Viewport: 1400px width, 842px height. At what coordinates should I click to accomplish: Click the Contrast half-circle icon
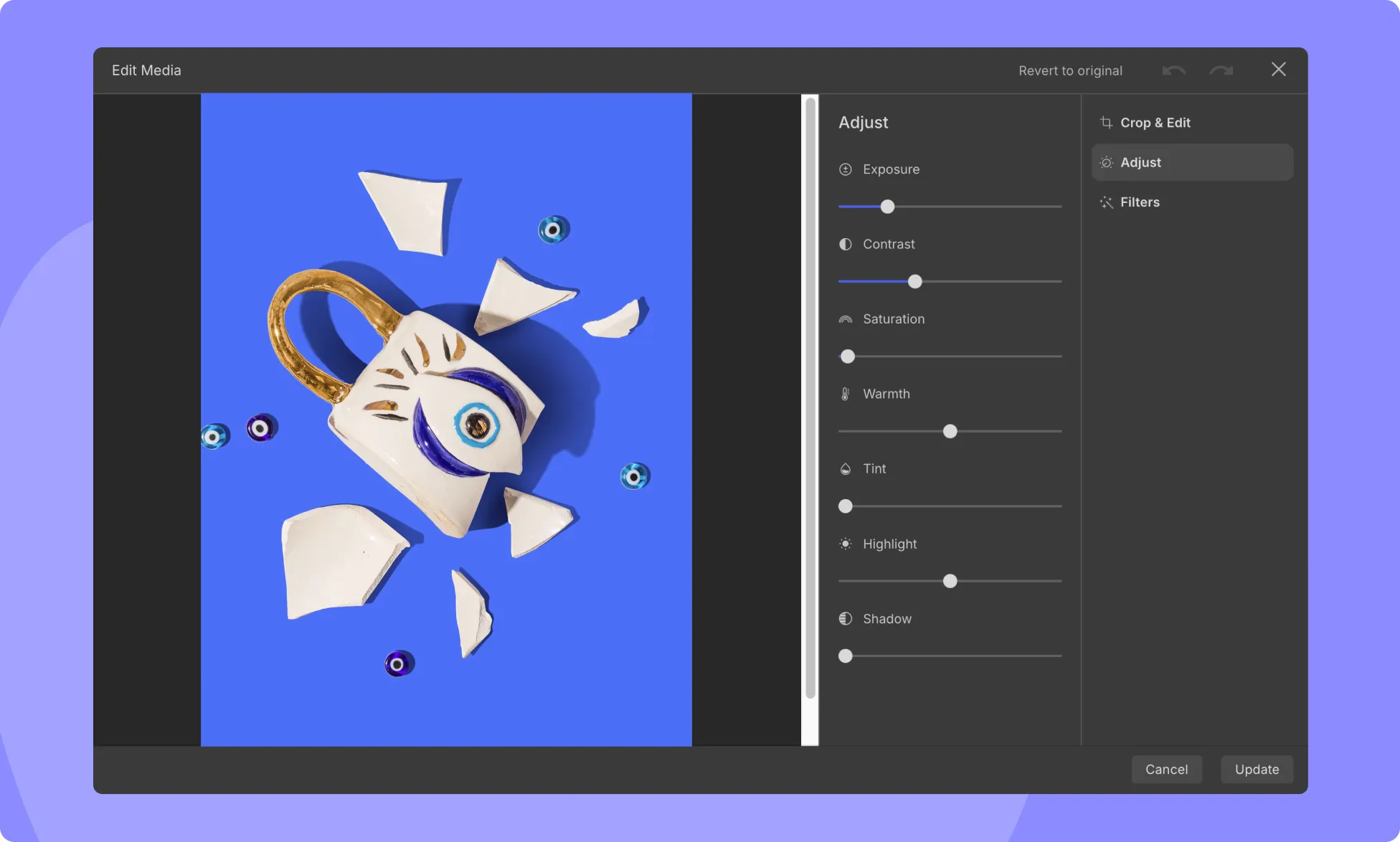tap(846, 244)
